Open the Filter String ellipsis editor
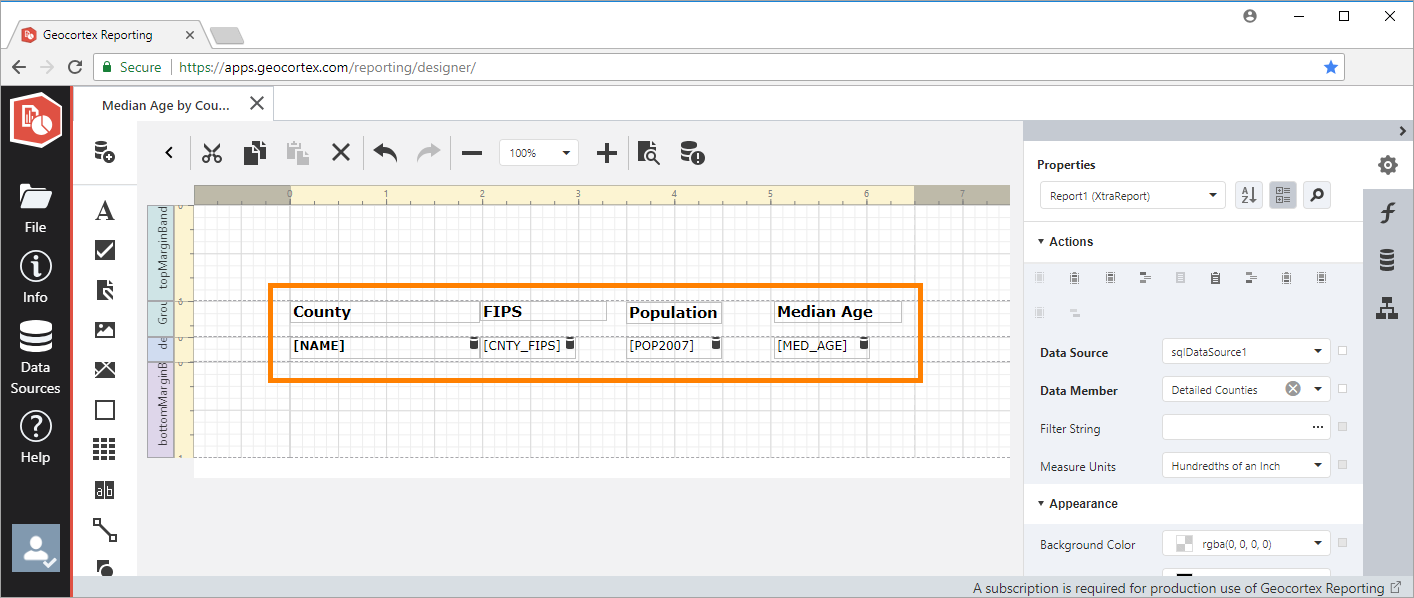This screenshot has width=1414, height=598. click(x=1317, y=427)
